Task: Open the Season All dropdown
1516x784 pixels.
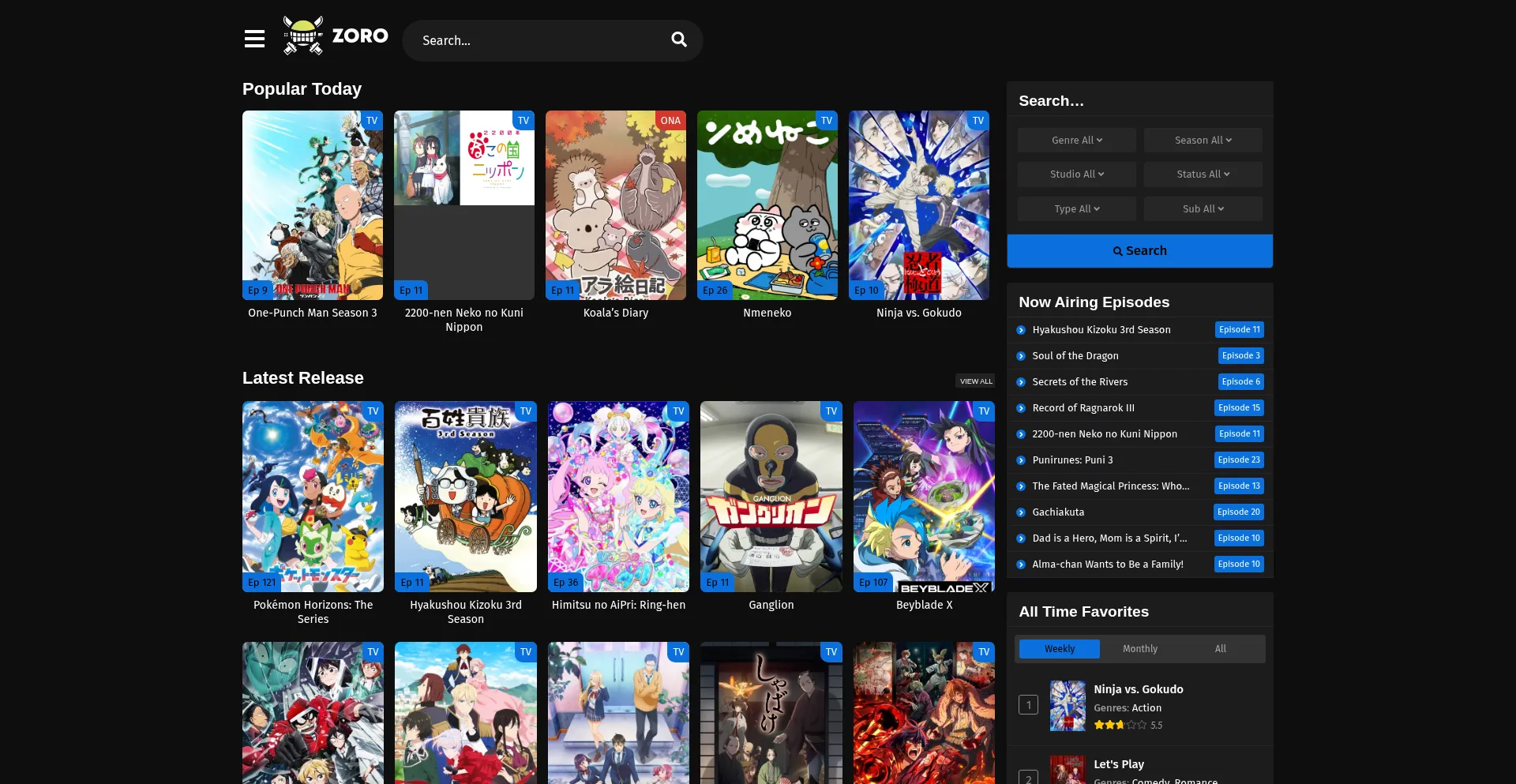Action: coord(1203,141)
